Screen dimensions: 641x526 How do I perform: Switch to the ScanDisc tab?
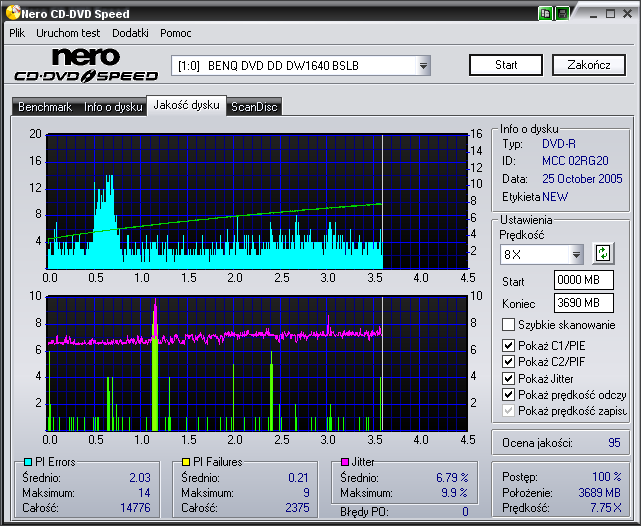pos(254,107)
